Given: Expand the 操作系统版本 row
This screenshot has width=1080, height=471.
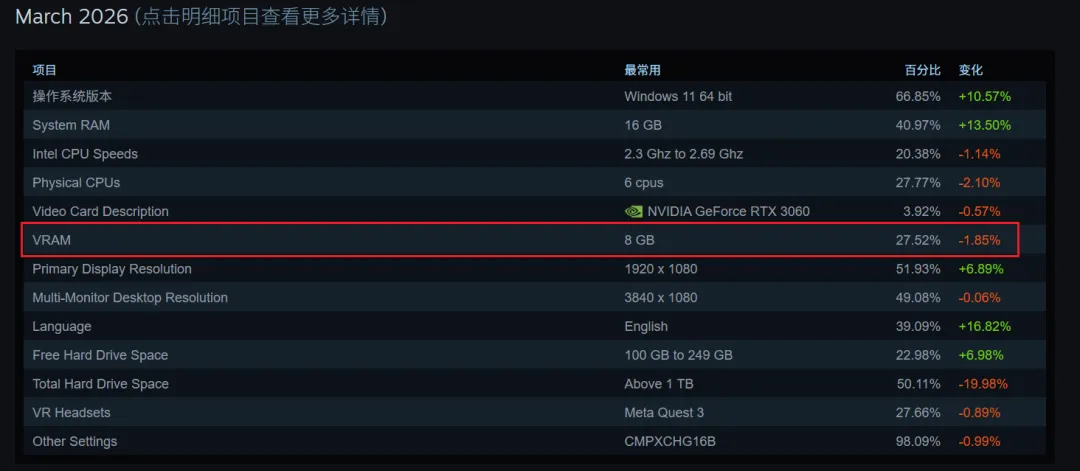Looking at the screenshot, I should (x=534, y=96).
